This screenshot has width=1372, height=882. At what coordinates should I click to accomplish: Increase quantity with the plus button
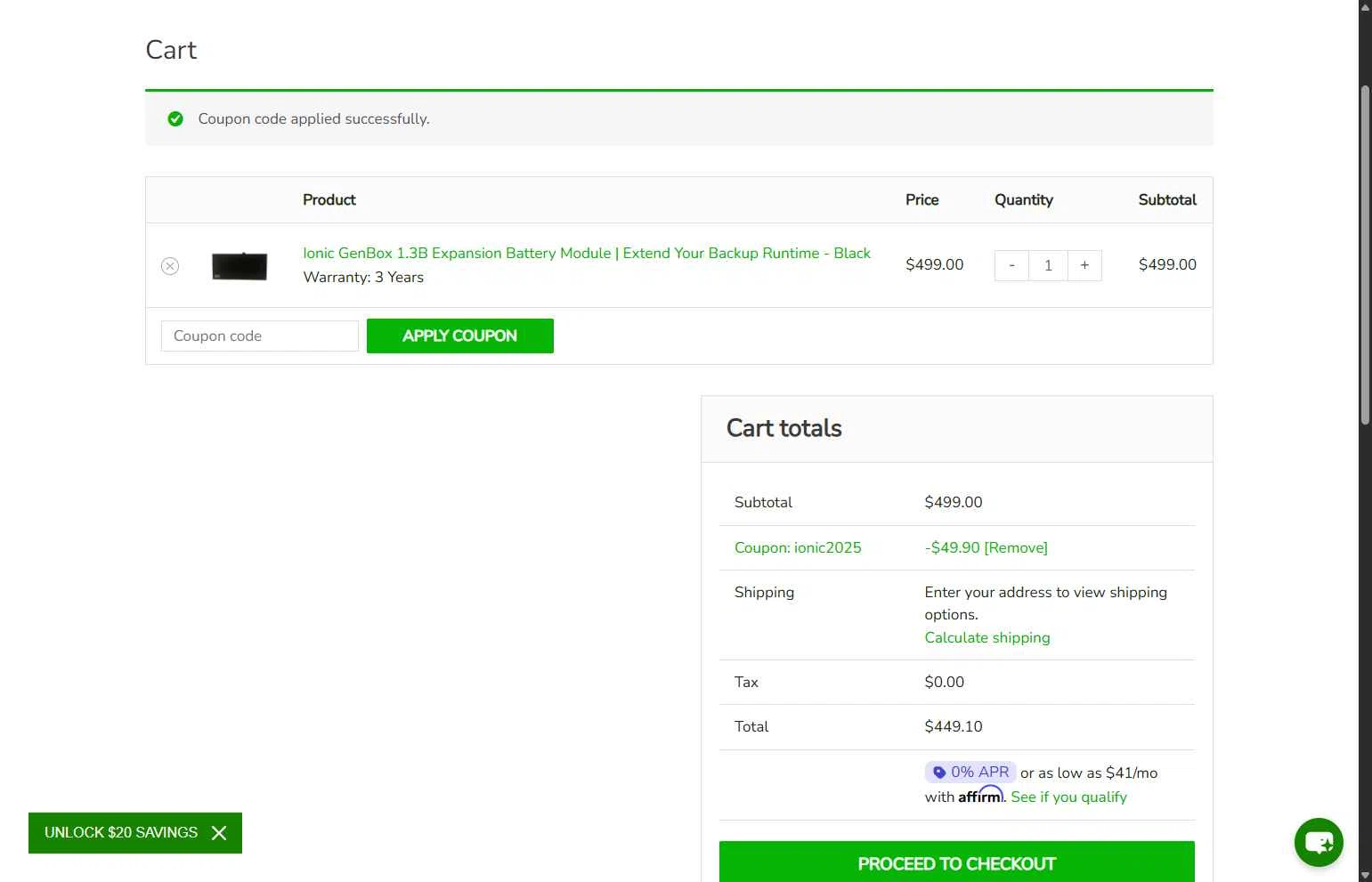pyautogui.click(x=1084, y=265)
